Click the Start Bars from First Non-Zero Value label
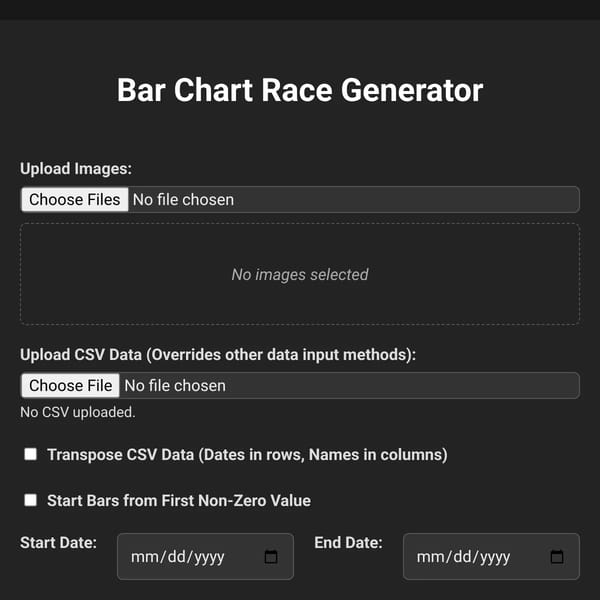This screenshot has width=600, height=600. click(x=179, y=501)
